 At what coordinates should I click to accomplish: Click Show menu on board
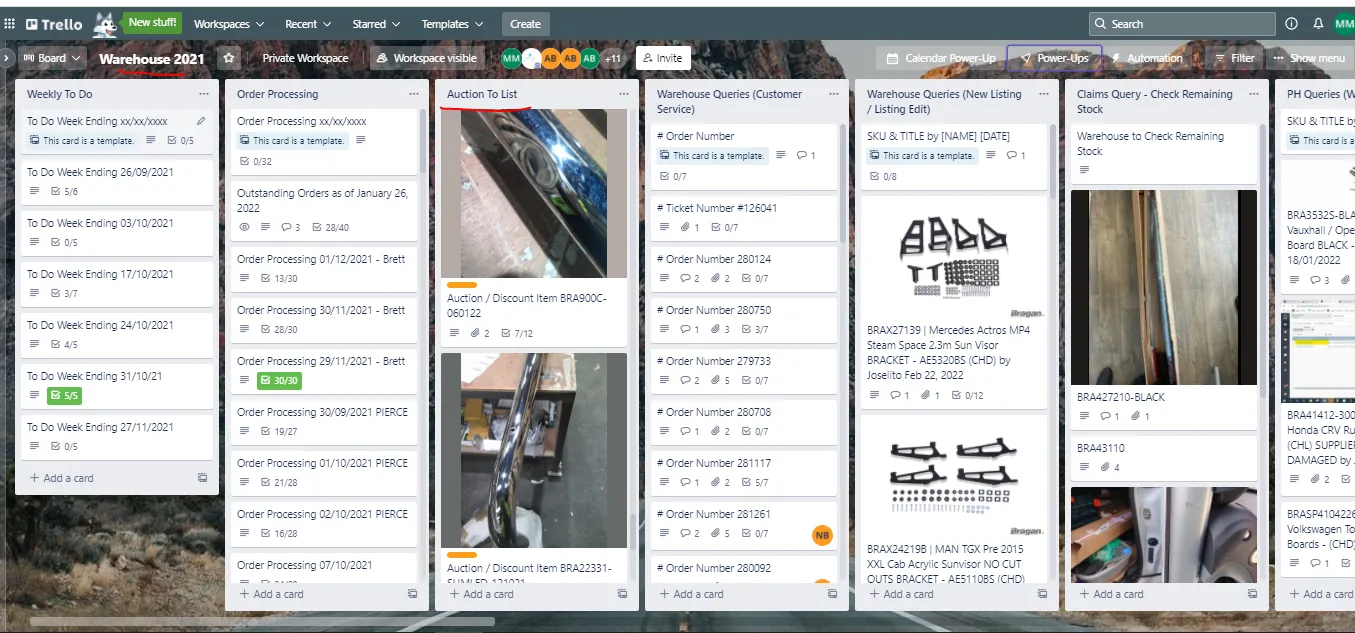tap(1309, 58)
